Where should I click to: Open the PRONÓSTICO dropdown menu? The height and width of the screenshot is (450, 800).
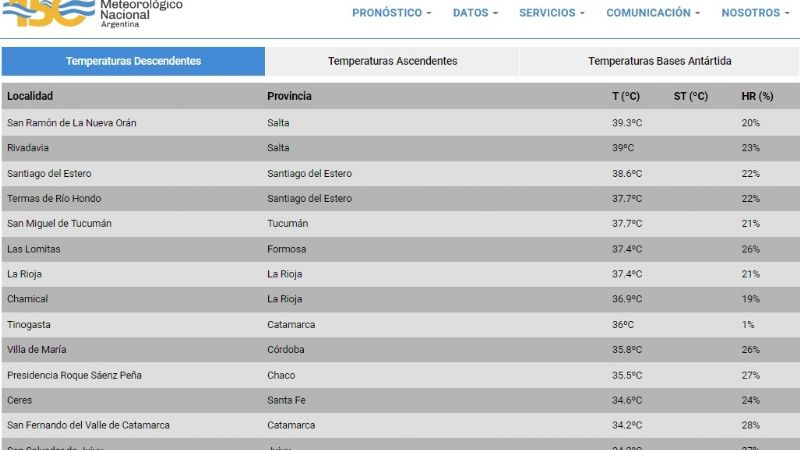pyautogui.click(x=391, y=13)
